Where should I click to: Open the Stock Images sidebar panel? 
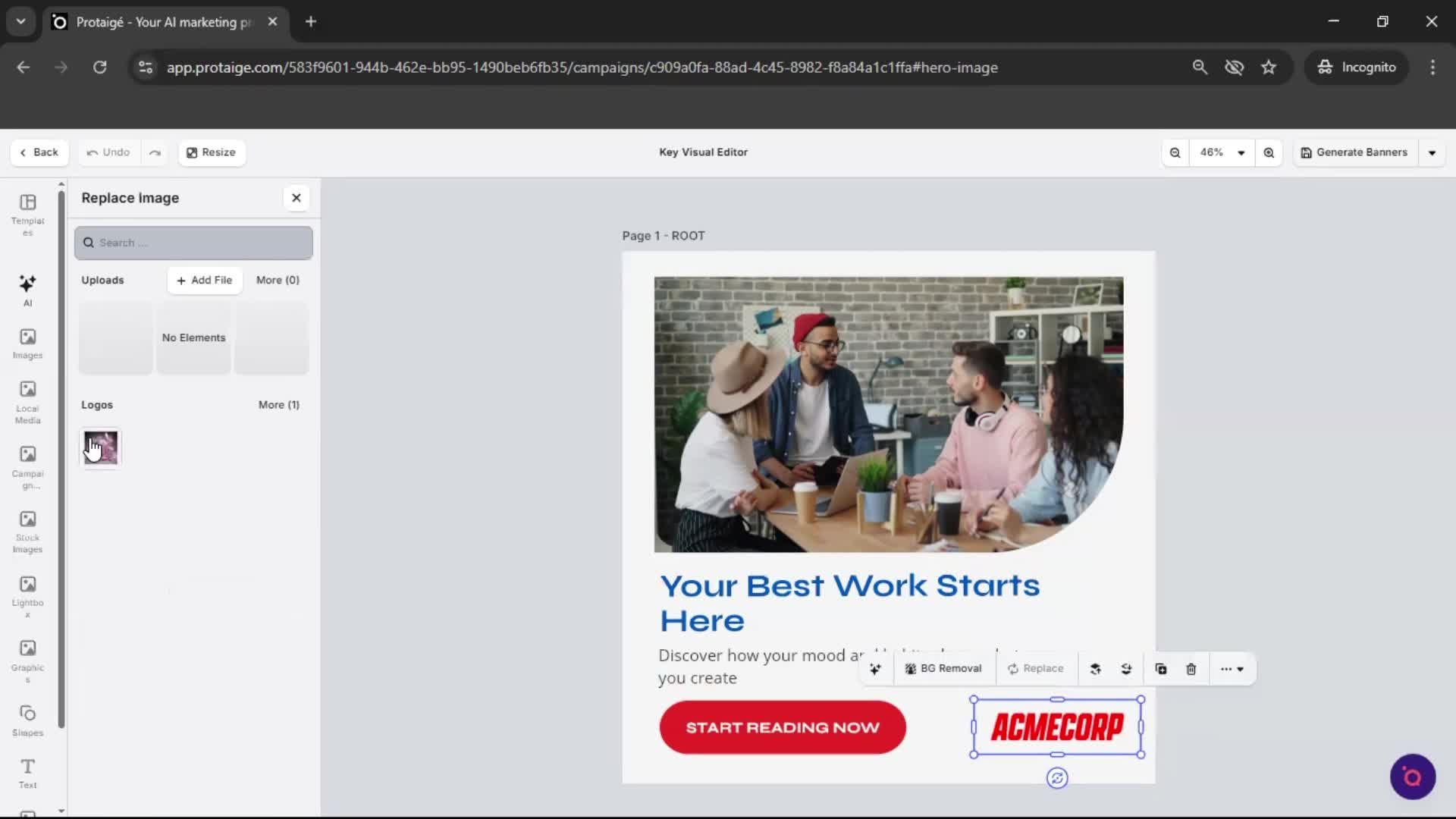pyautogui.click(x=27, y=531)
